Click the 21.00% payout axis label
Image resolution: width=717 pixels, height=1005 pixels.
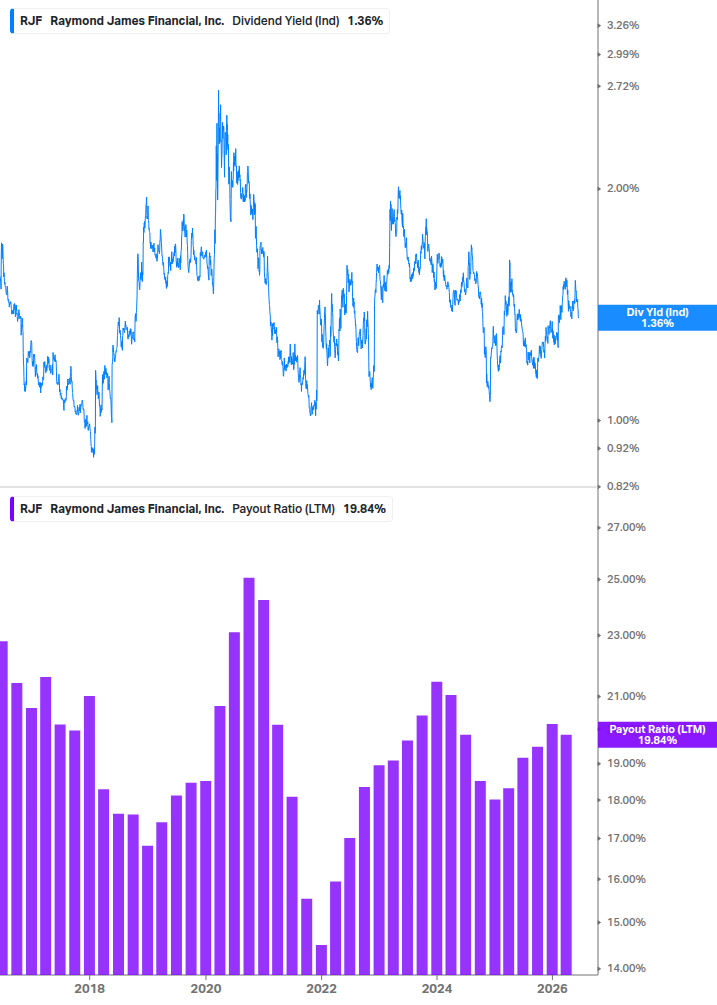[x=626, y=697]
